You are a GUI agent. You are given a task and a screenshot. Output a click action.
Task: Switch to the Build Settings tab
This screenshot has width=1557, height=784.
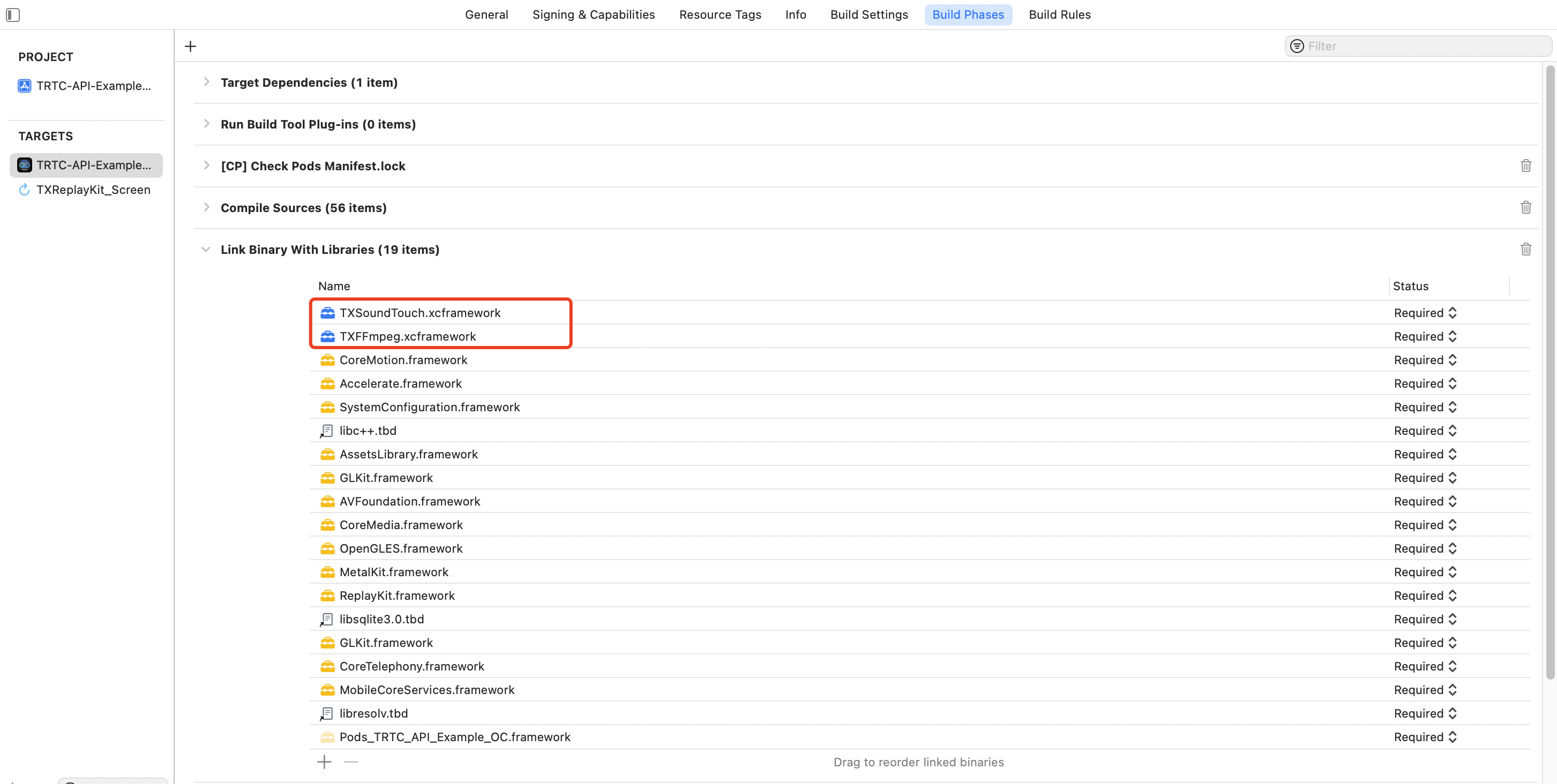869,14
